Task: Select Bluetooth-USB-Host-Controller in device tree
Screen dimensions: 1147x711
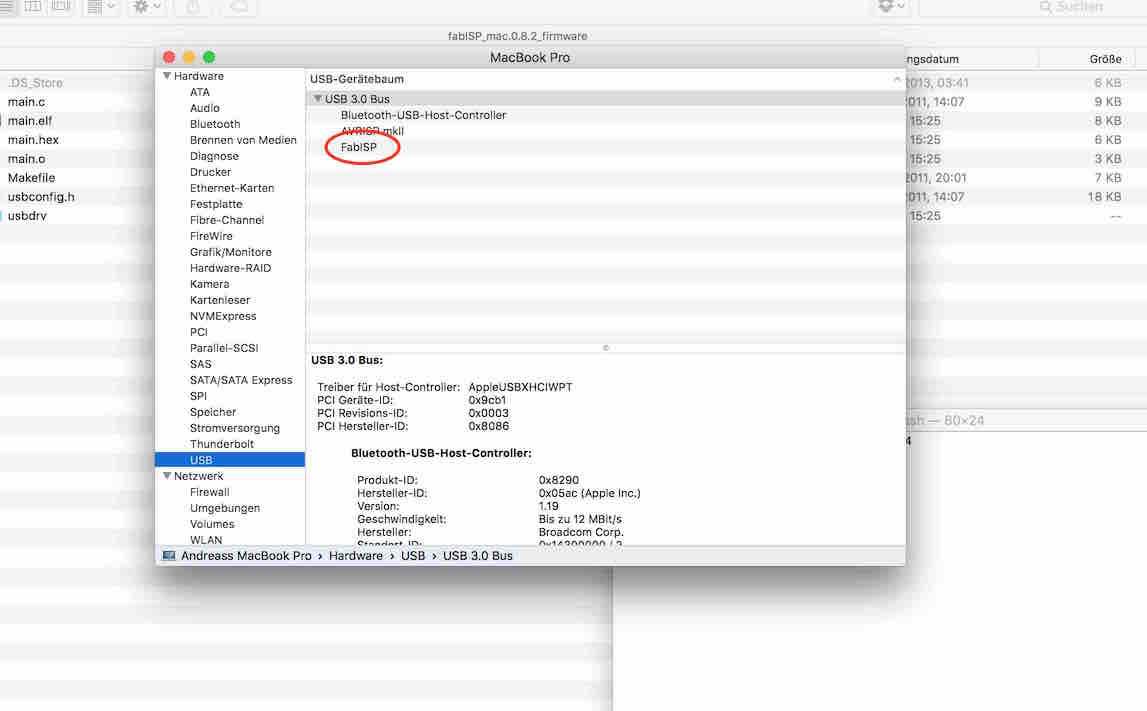Action: point(424,116)
